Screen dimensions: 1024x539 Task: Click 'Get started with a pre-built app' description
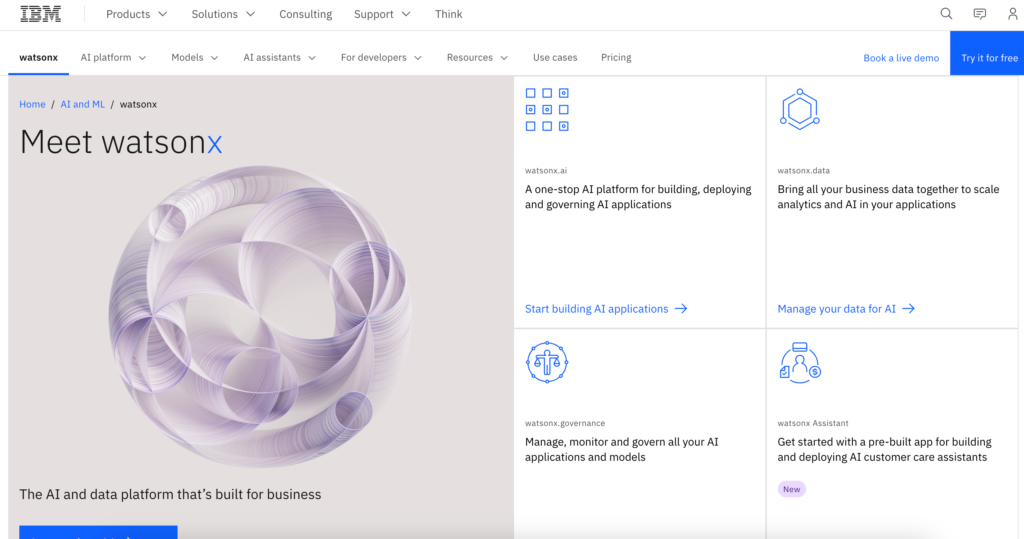pyautogui.click(x=884, y=449)
